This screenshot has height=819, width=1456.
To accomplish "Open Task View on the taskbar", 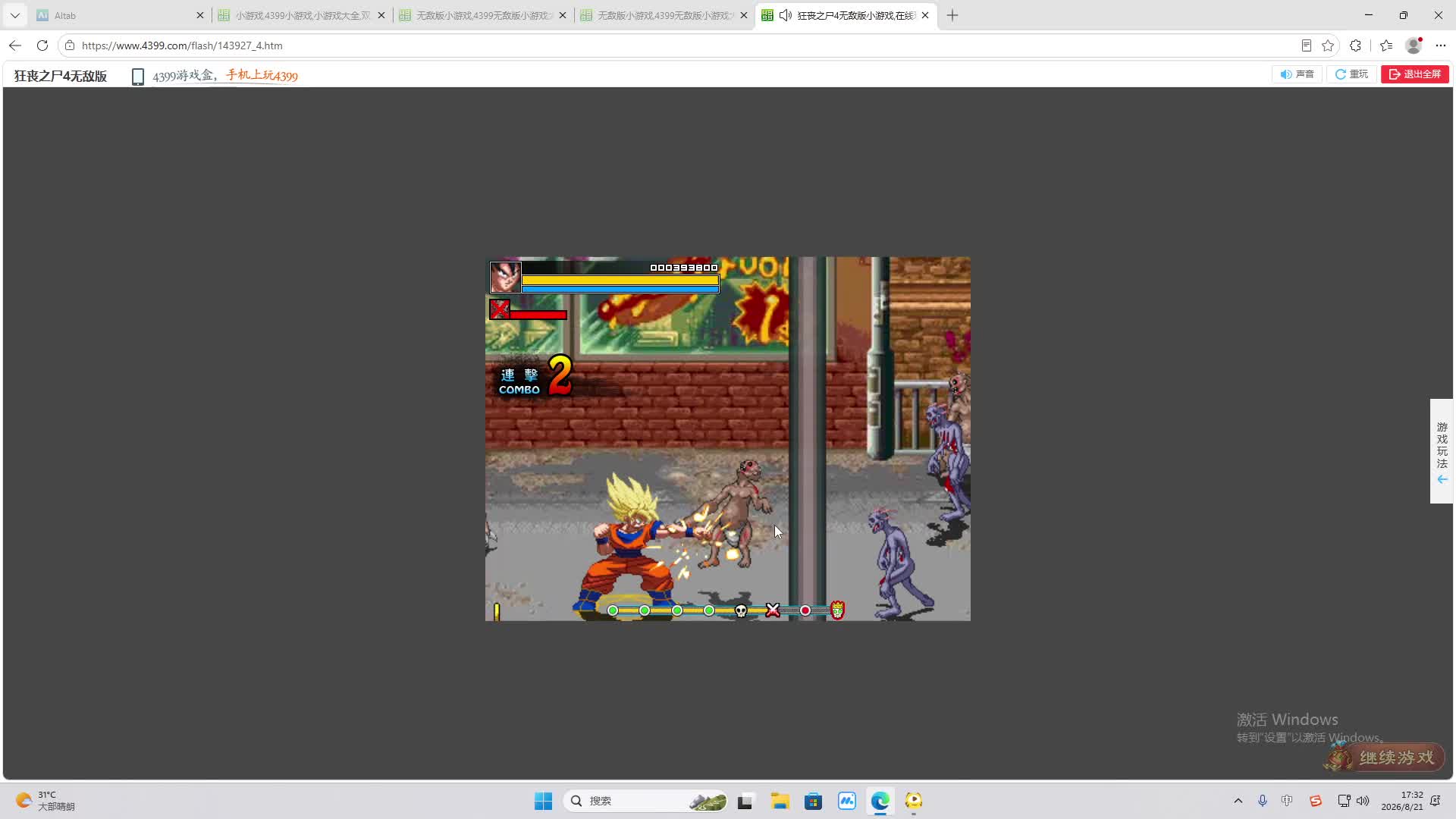I will point(745,801).
